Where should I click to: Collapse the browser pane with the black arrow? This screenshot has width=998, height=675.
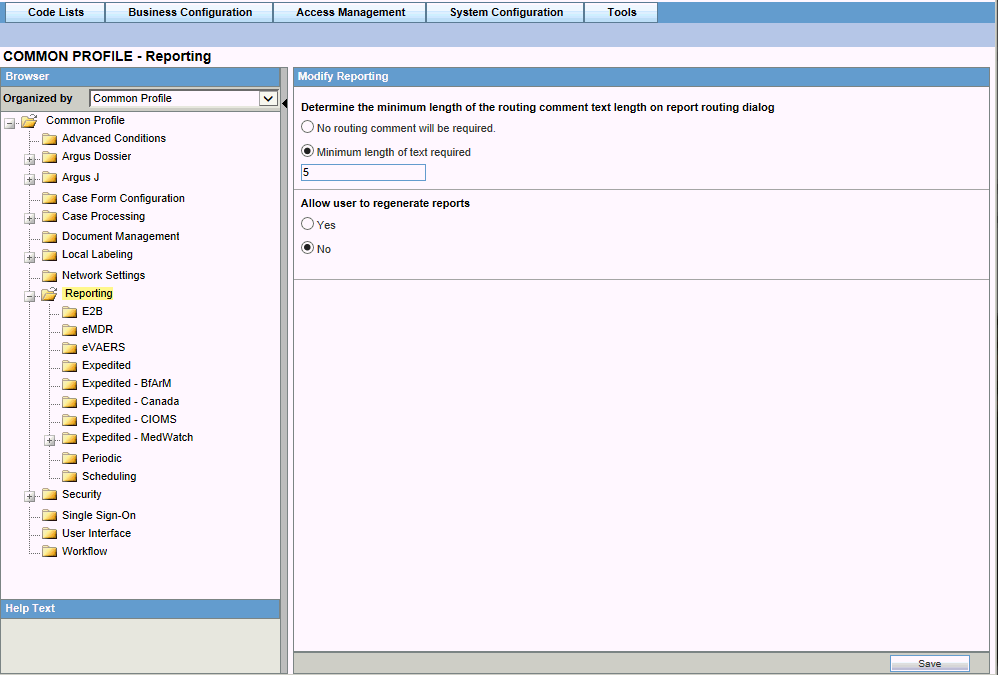tap(285, 102)
